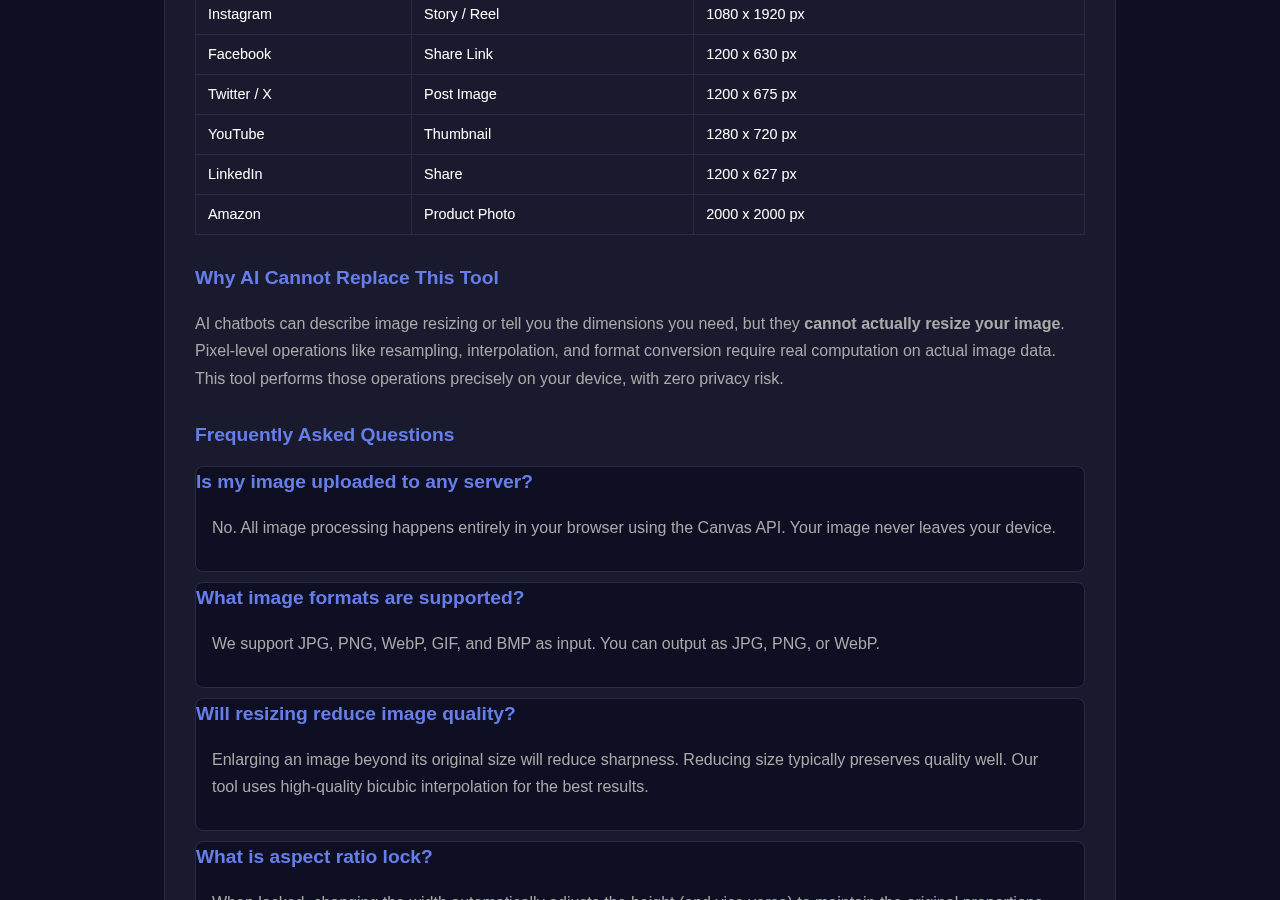1280x900 pixels.
Task: Click the bold 'cannot actually resize your image' text
Action: coord(932,324)
